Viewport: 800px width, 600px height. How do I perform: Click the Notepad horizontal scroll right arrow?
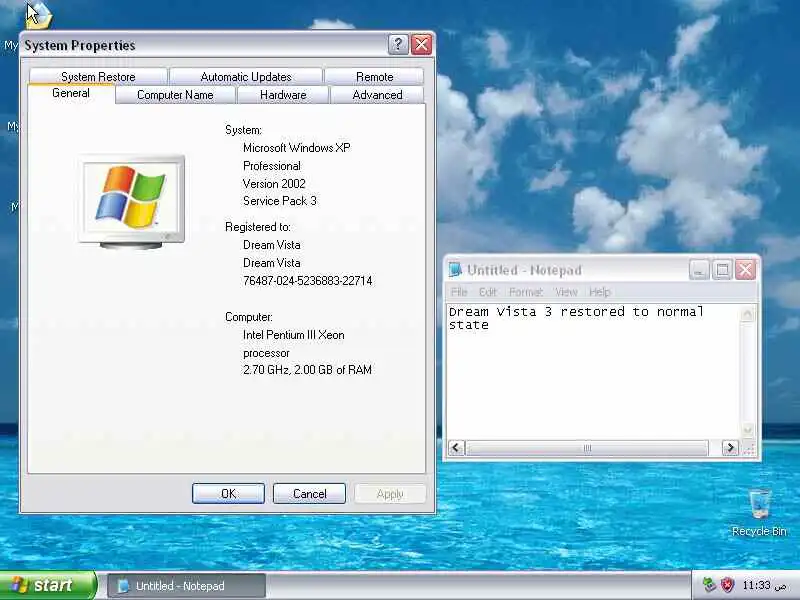click(x=730, y=448)
